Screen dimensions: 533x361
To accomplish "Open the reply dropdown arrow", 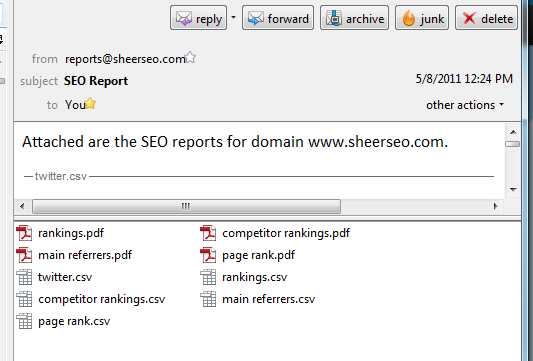I will click(234, 17).
